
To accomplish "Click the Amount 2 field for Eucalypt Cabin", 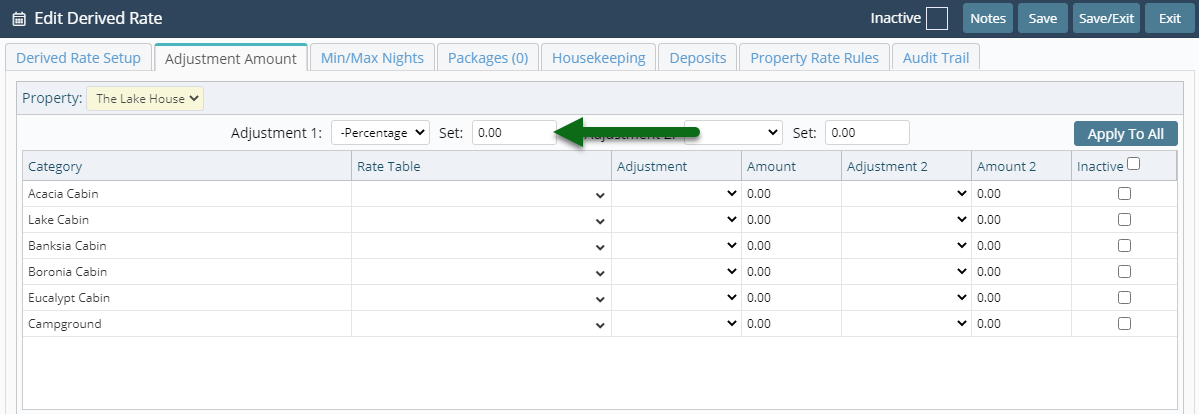I will [x=1021, y=298].
